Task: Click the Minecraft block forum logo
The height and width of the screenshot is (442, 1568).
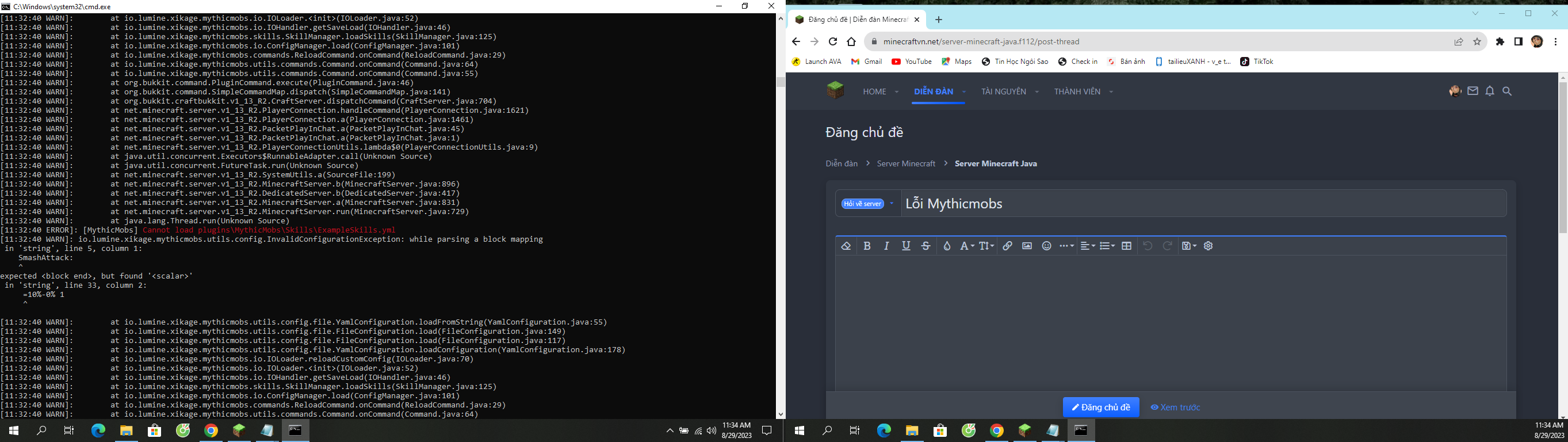Action: tap(835, 90)
